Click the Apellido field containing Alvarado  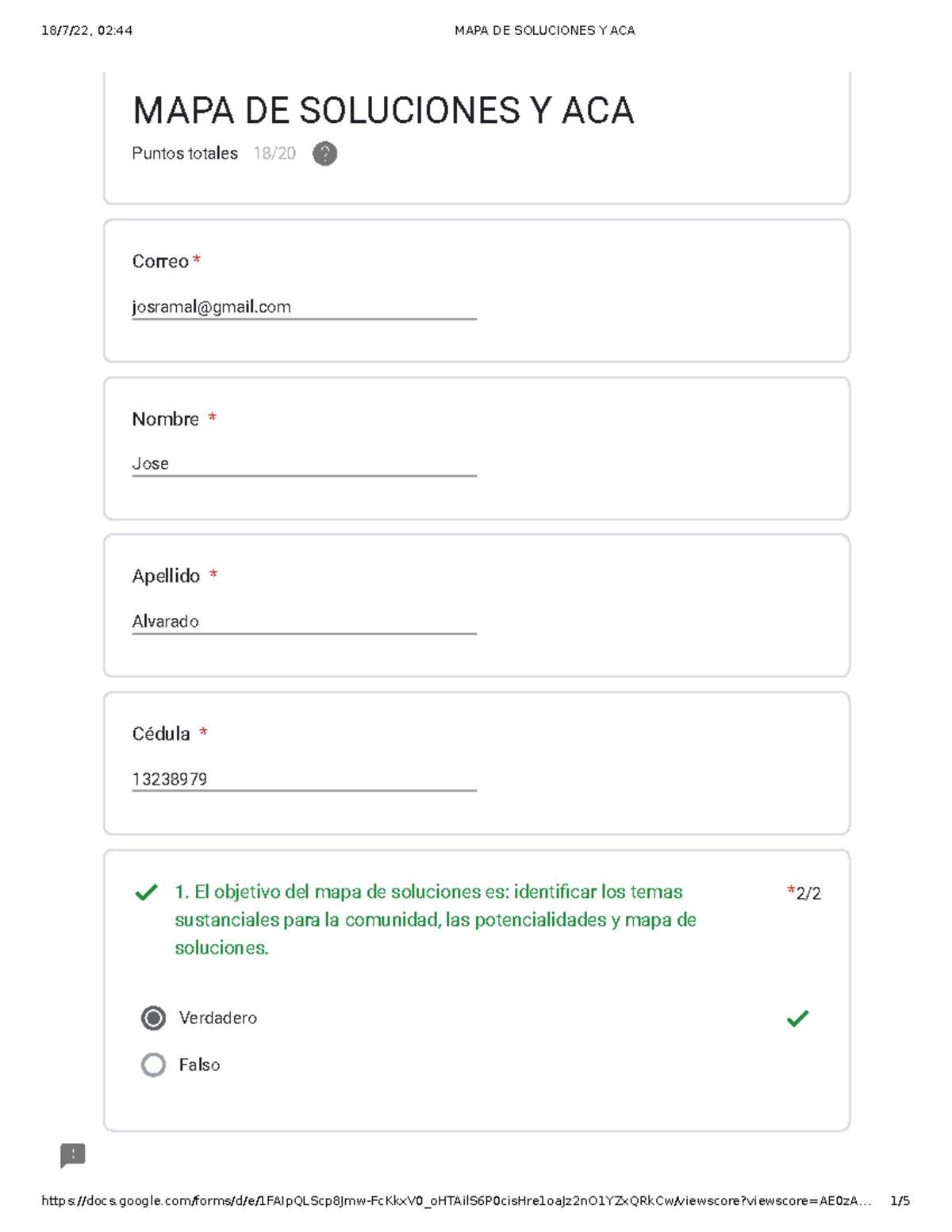[x=304, y=622]
